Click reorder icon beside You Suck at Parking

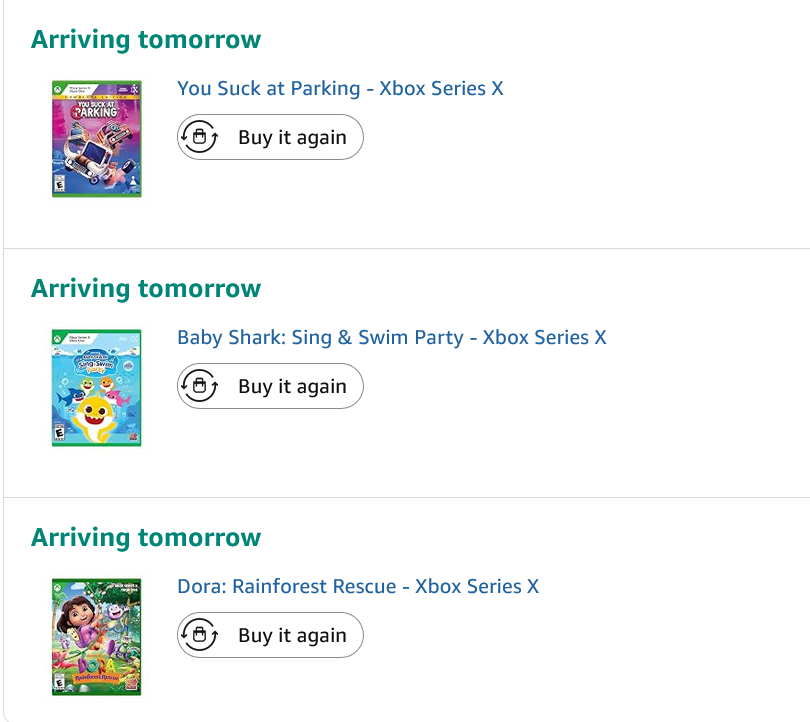pyautogui.click(x=199, y=137)
